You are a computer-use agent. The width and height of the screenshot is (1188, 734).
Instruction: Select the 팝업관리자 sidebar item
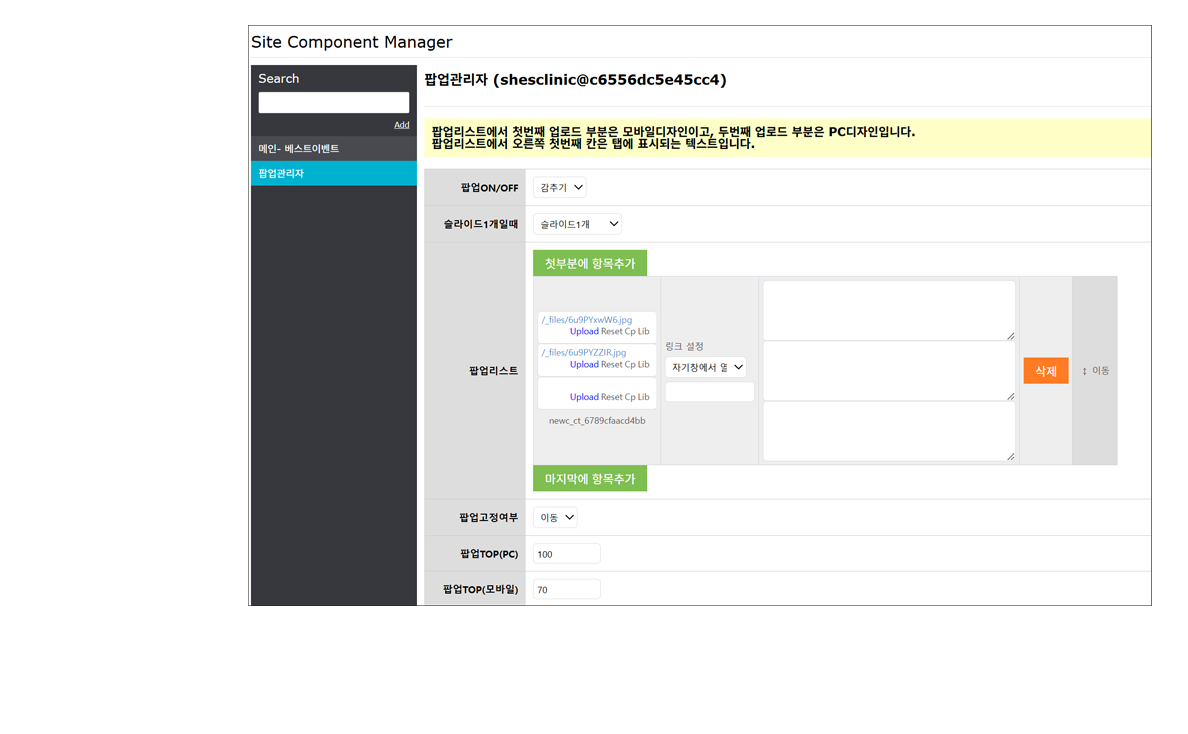coord(333,173)
